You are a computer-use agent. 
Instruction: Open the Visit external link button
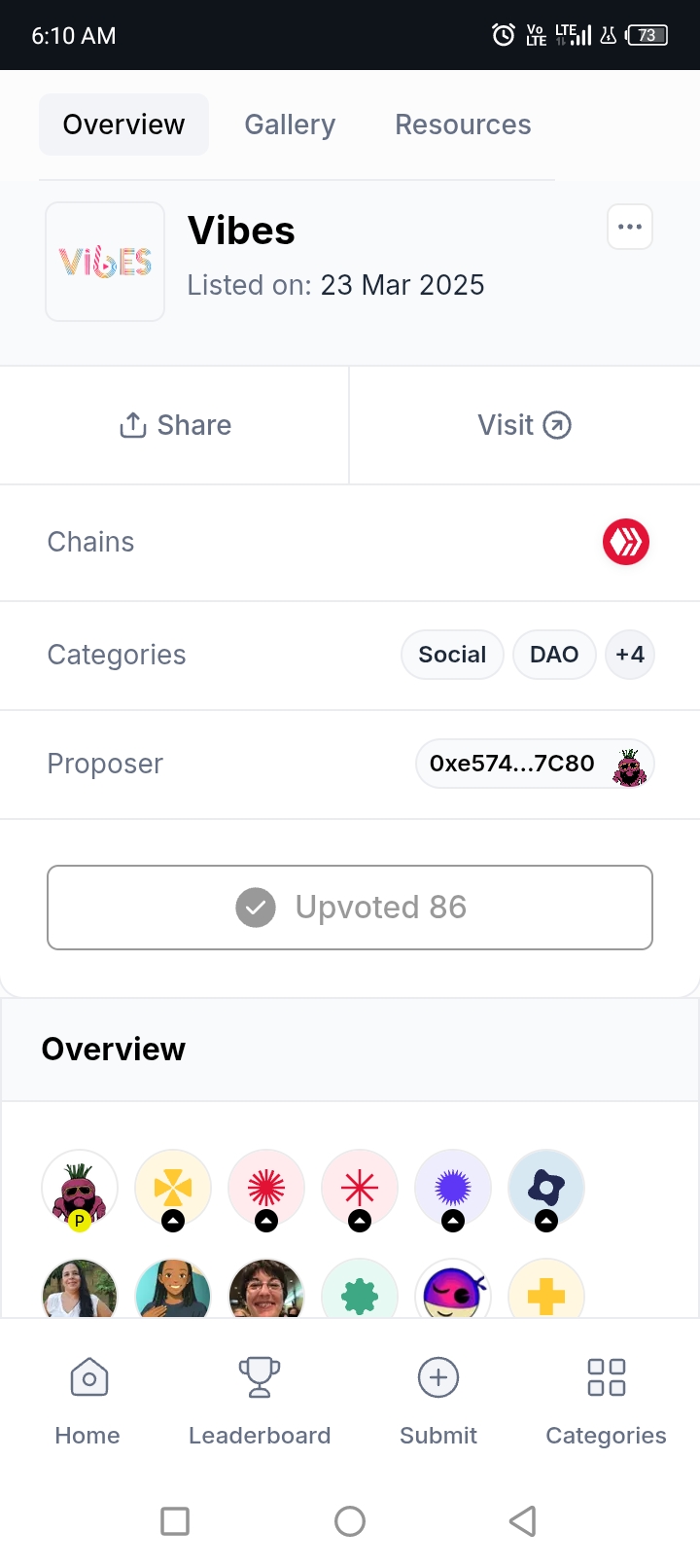click(525, 425)
